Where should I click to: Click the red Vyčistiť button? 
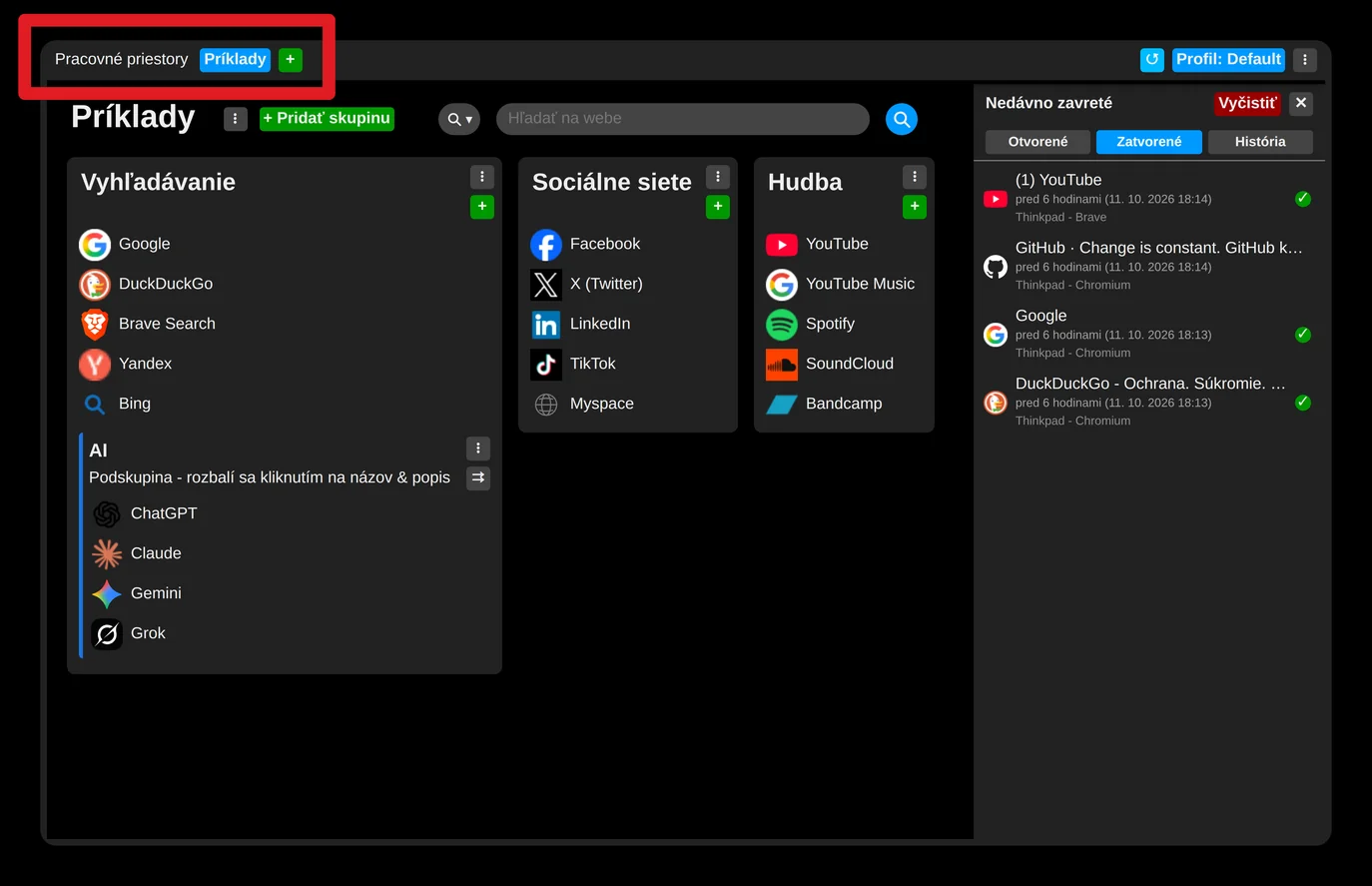click(1247, 103)
